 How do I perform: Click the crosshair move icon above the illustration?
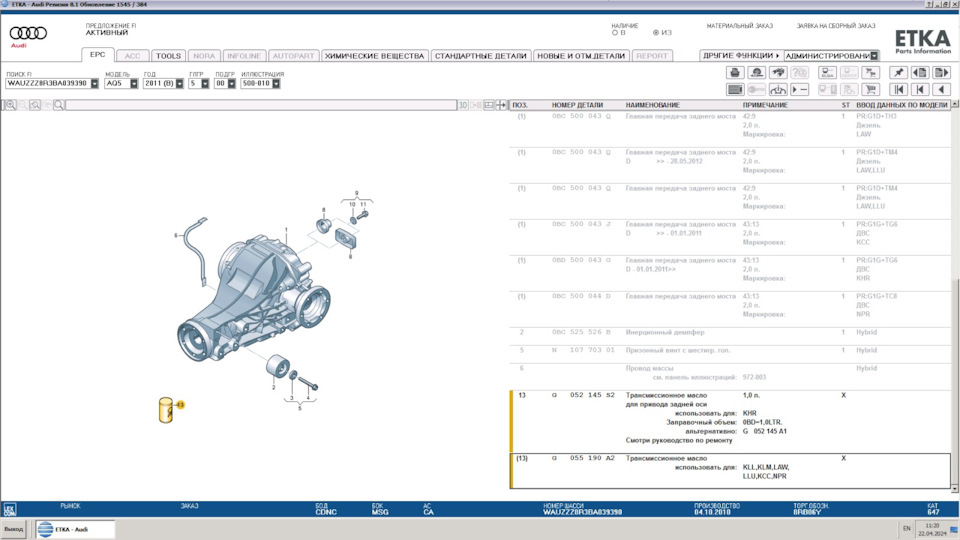[x=501, y=105]
